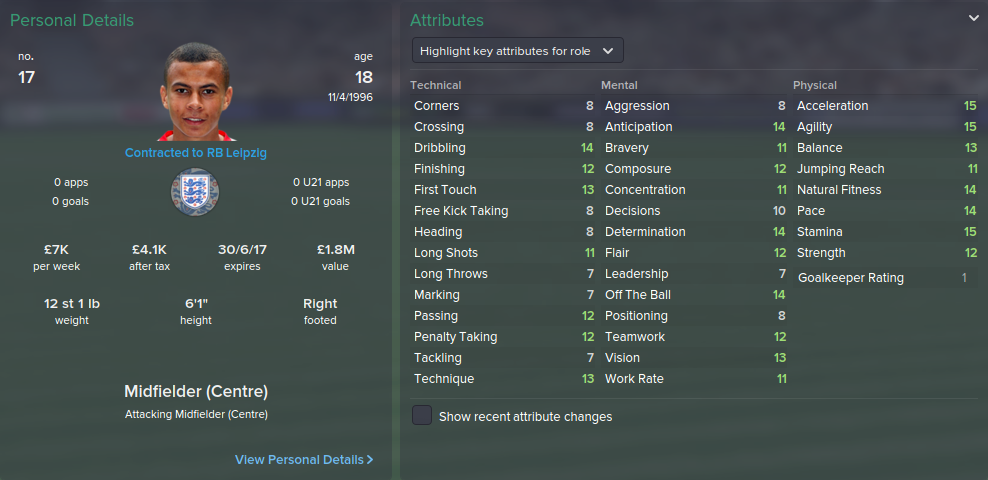Select the Attributes panel heading
988x480 pixels.
[x=447, y=20]
